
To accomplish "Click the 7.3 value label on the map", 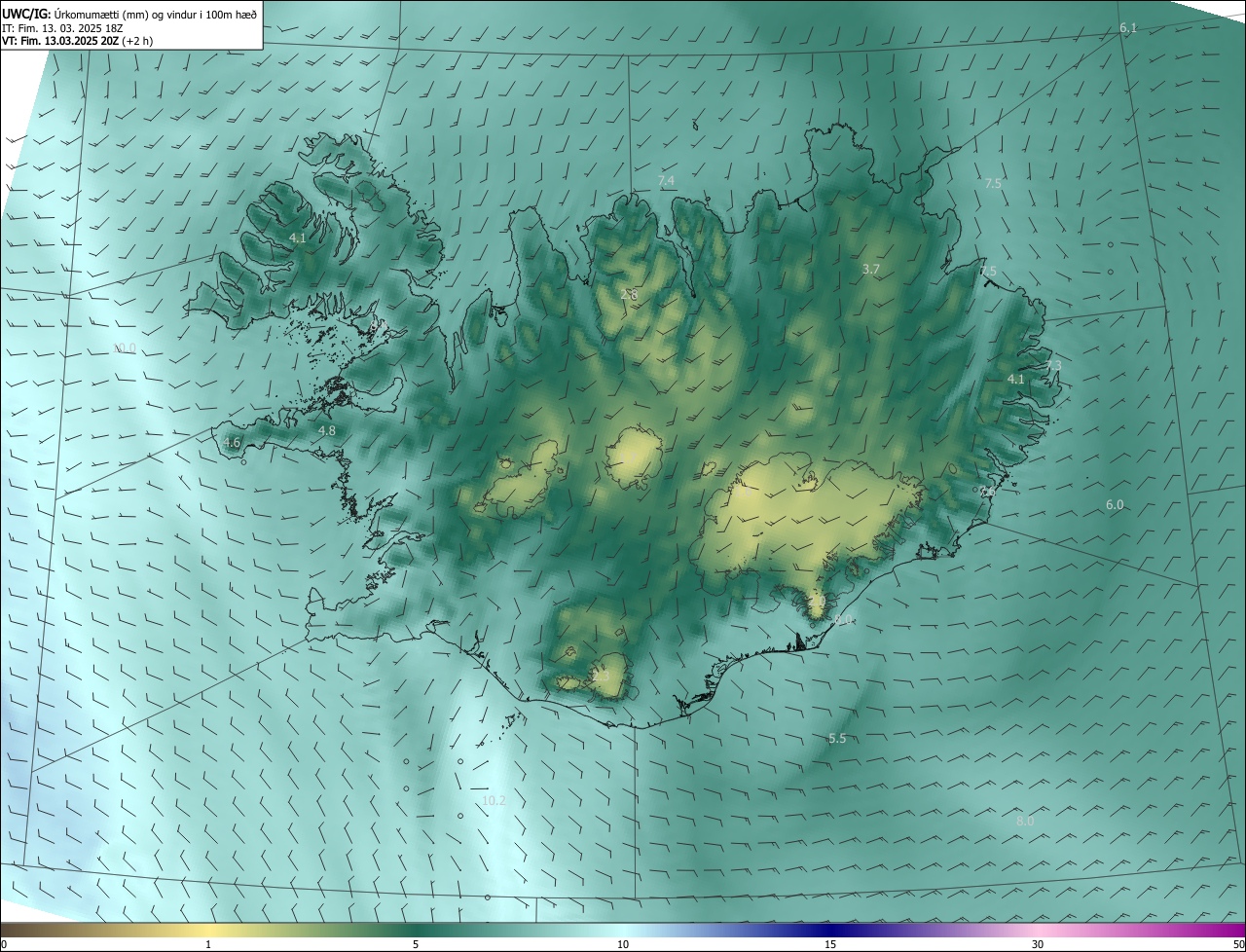I will click(x=1053, y=366).
